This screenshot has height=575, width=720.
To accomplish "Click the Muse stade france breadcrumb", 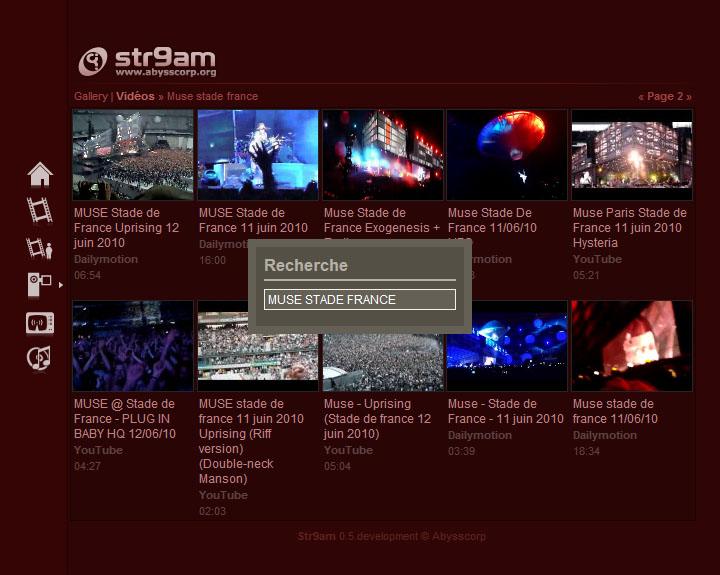I will tap(212, 96).
